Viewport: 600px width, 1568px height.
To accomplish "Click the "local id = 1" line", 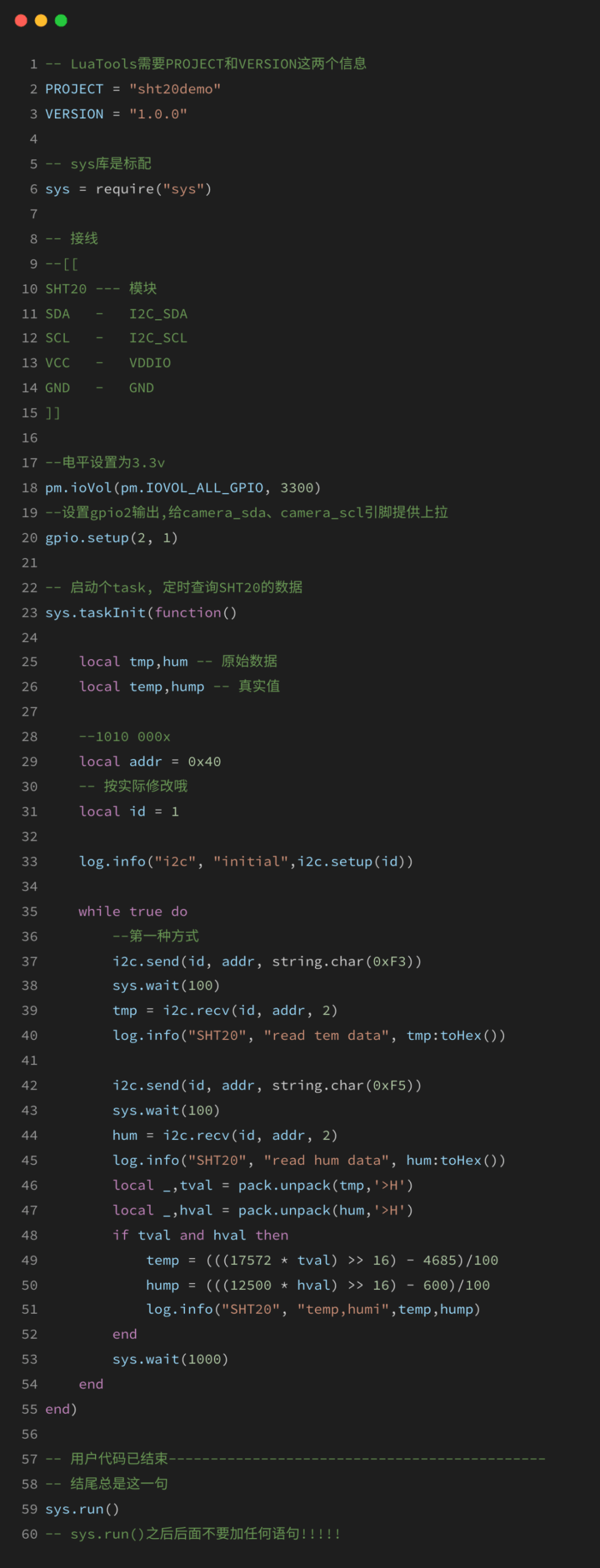I will (x=129, y=812).
